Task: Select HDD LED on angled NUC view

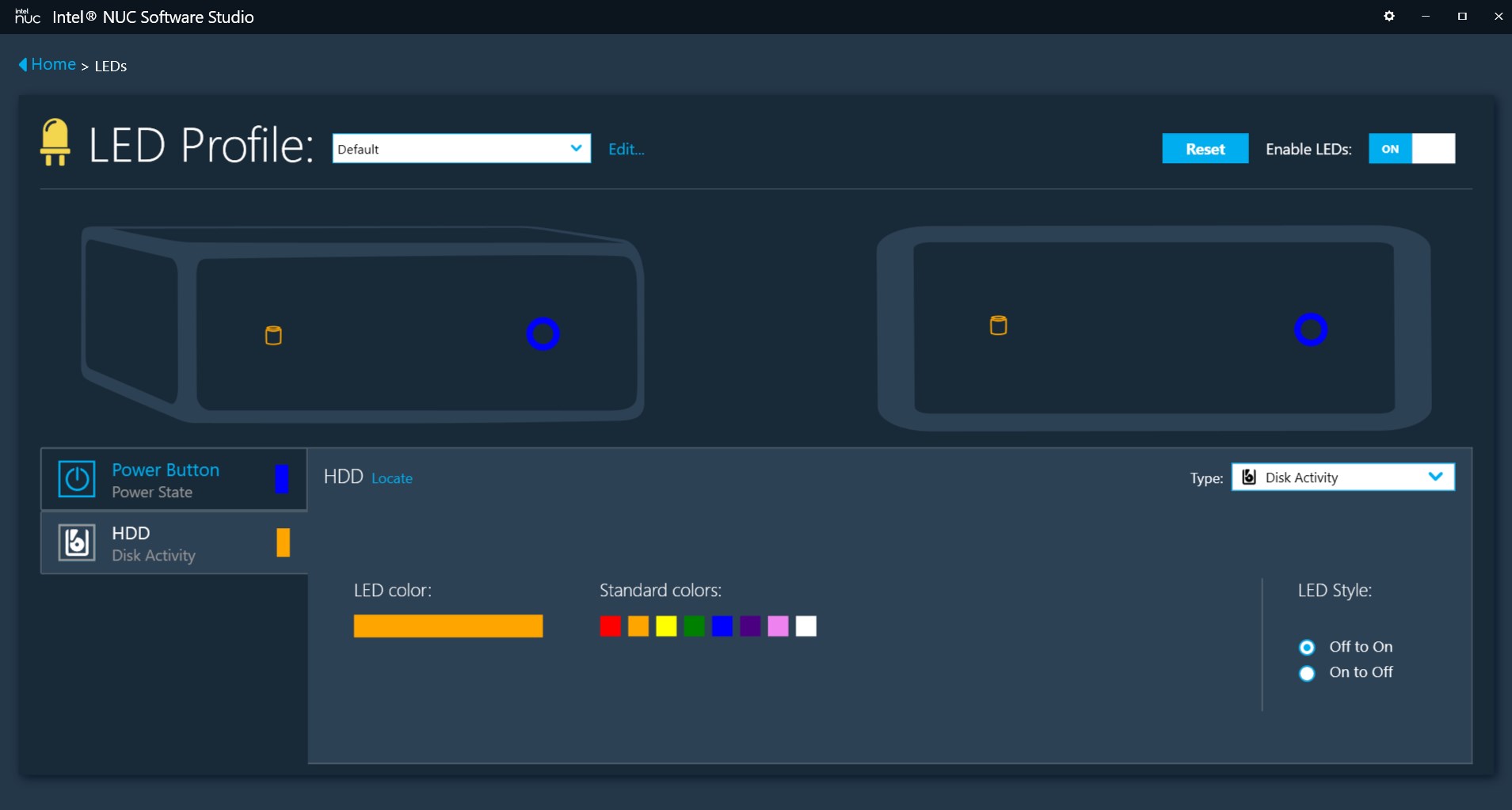Action: click(x=273, y=336)
